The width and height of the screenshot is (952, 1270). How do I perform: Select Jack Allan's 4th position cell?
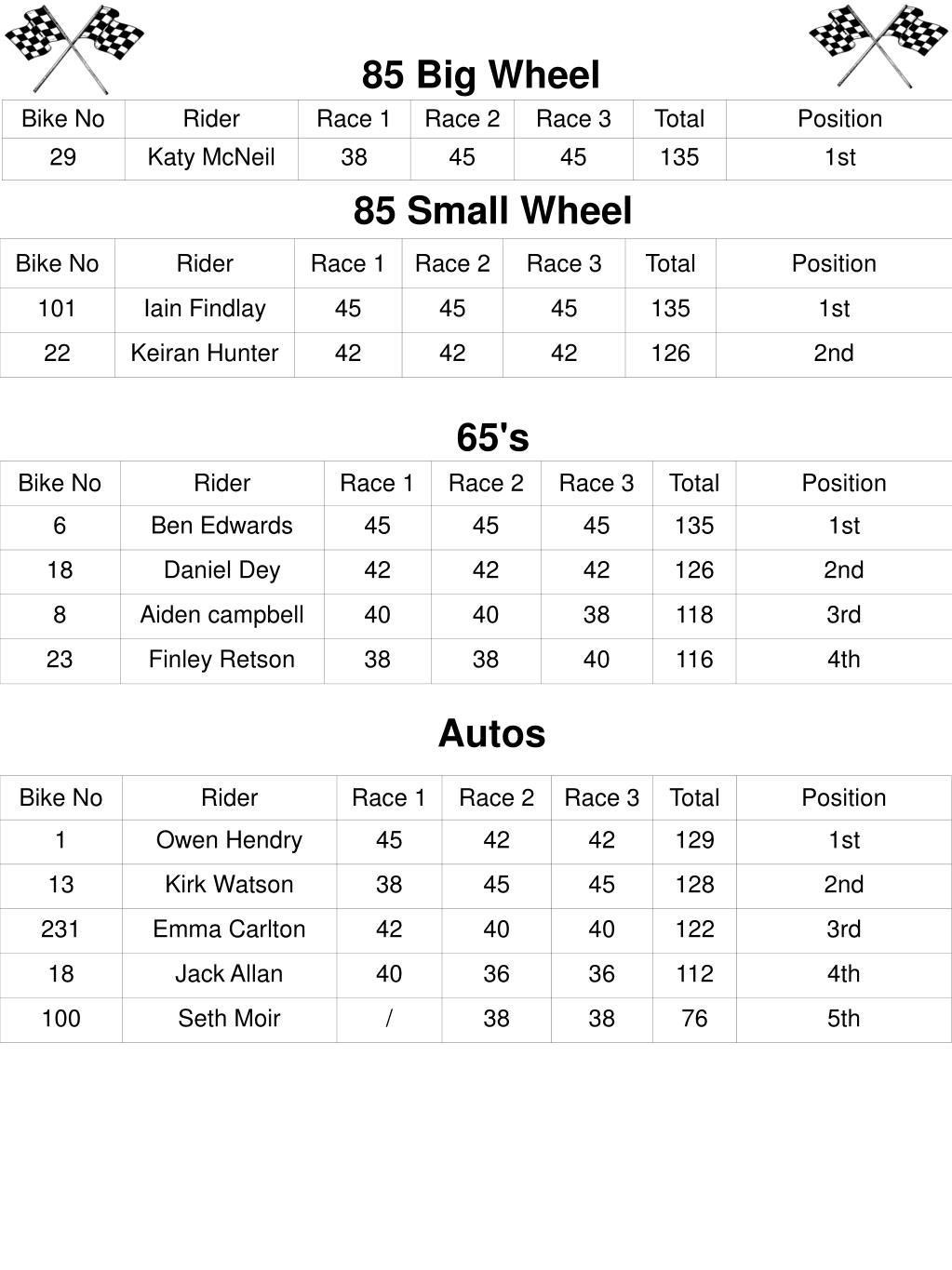[x=843, y=975]
